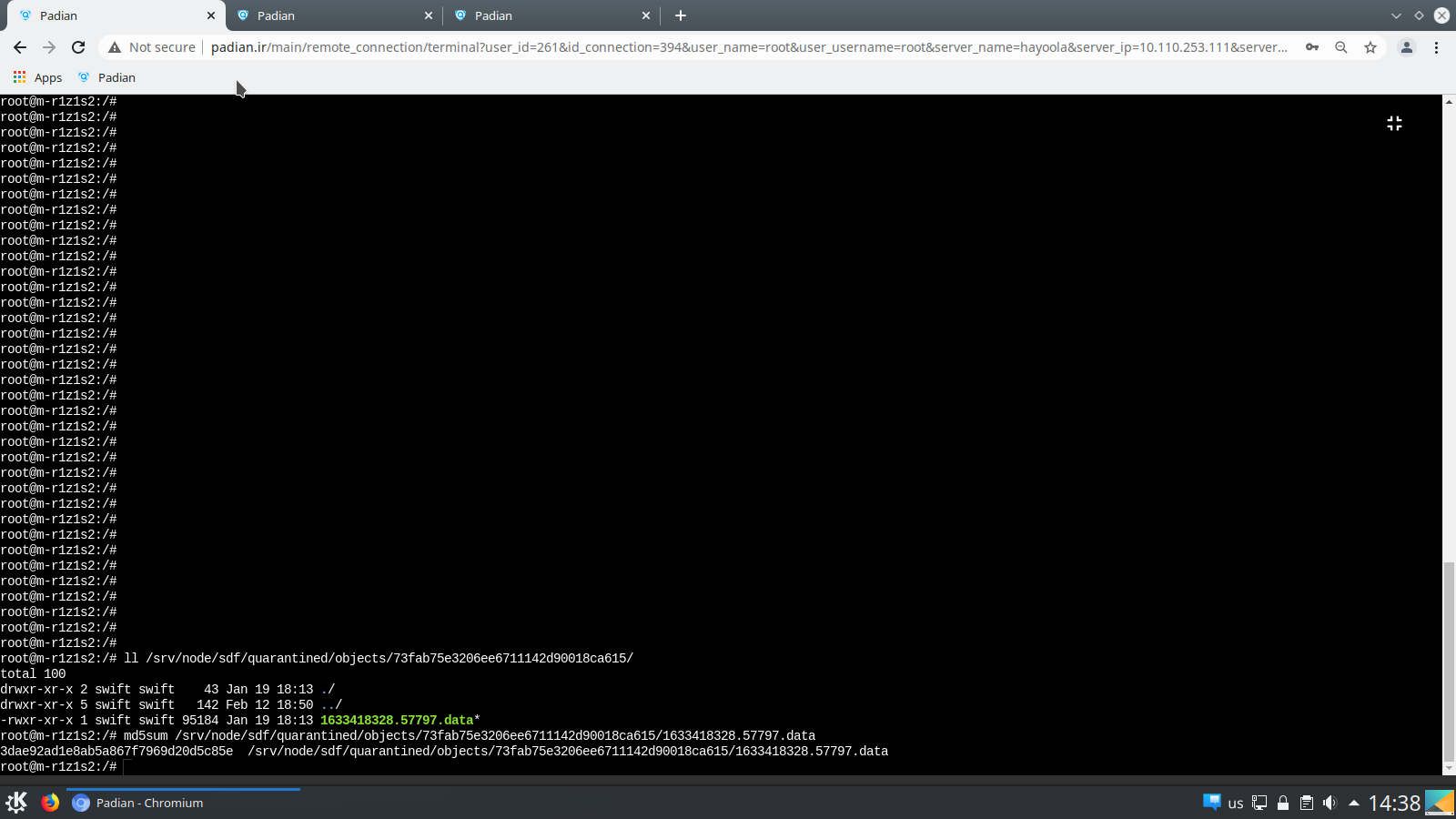Open the display settings tray icon
Screen dimensions: 1456x819
point(1259,803)
